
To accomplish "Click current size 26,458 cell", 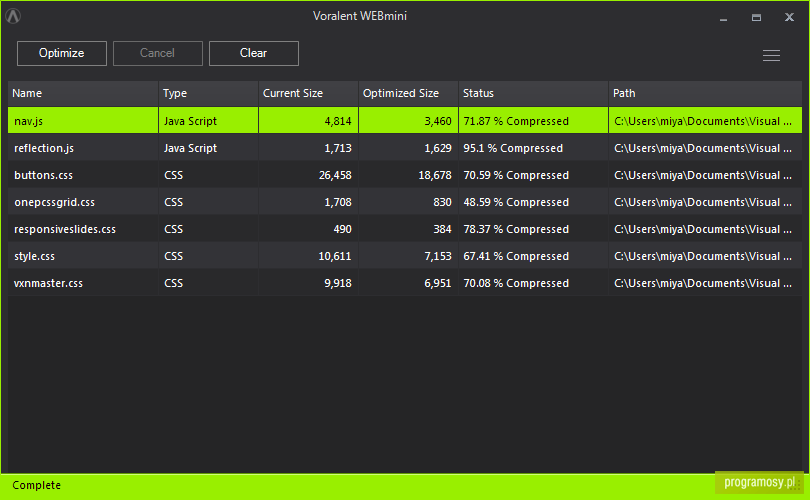I will [308, 175].
